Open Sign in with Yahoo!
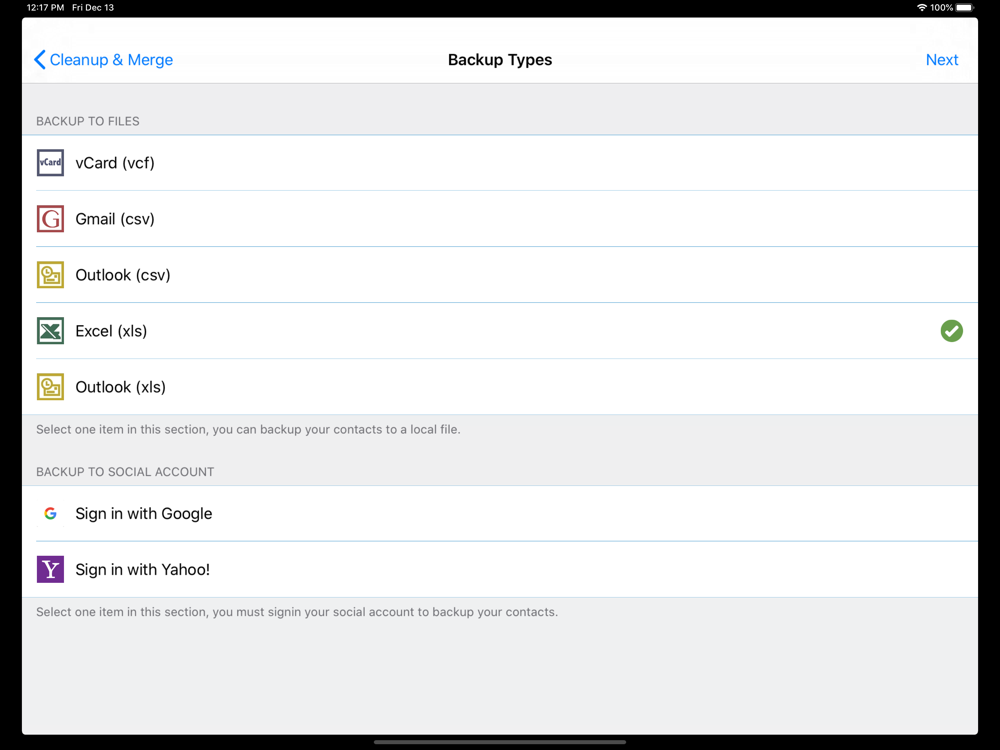The width and height of the screenshot is (1000, 750). (x=143, y=570)
